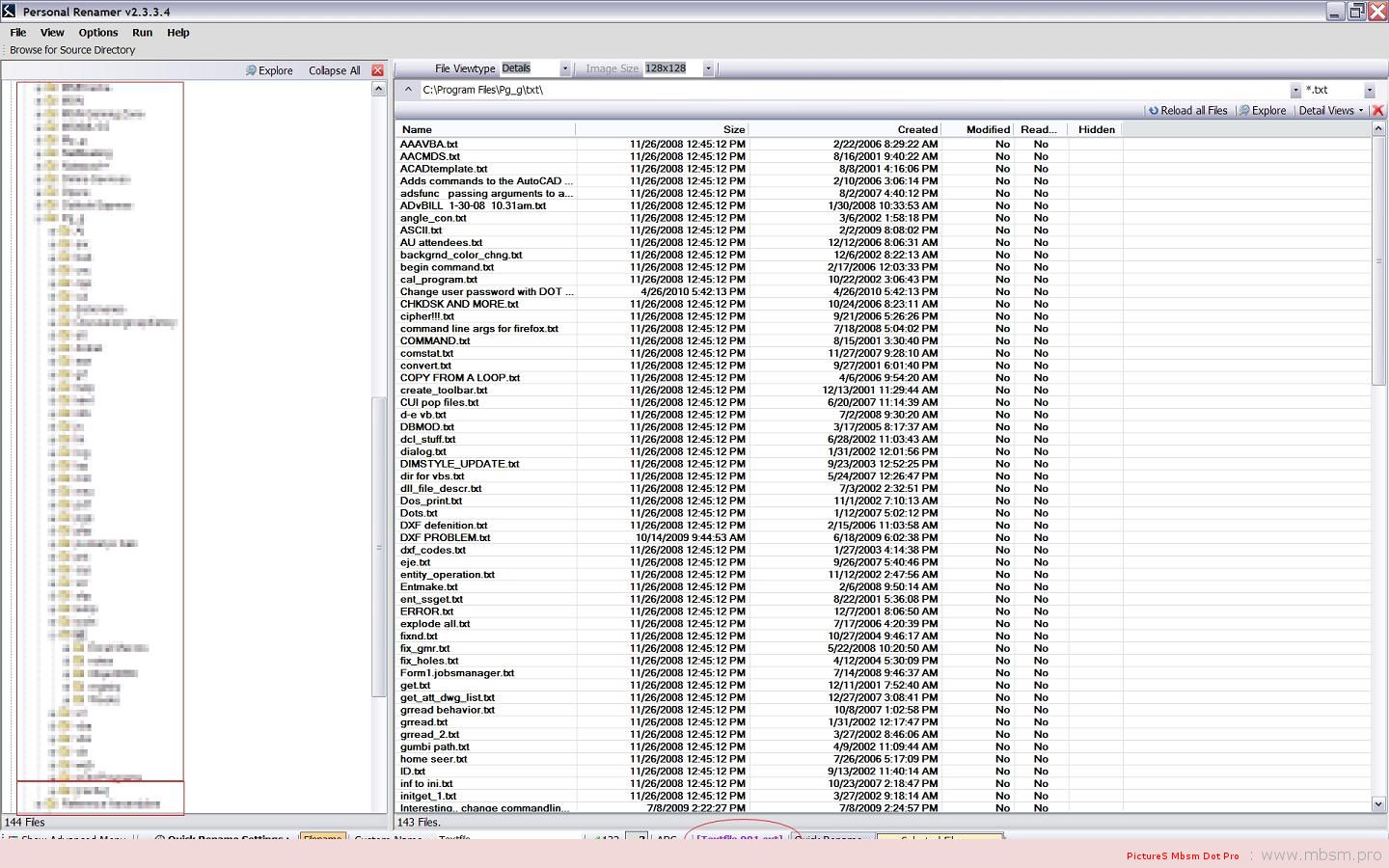Click Reload all Files
Image resolution: width=1389 pixels, height=868 pixels.
(x=1187, y=111)
